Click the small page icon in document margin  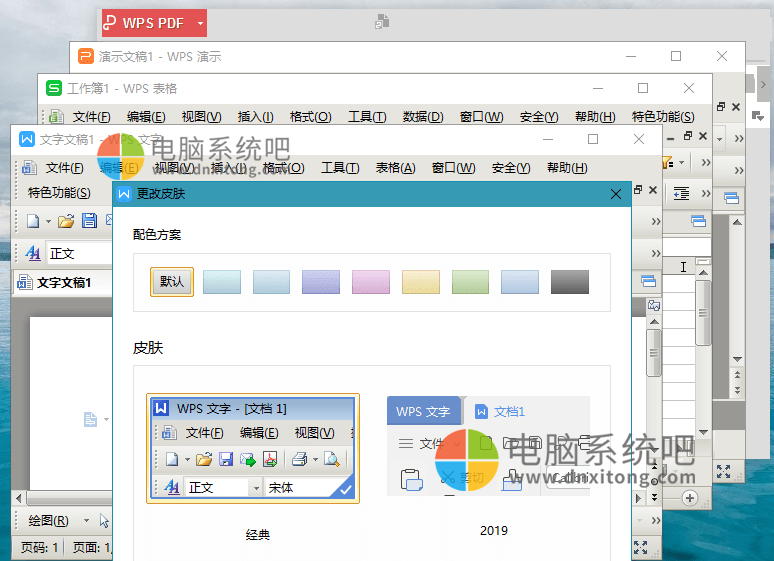(90, 419)
